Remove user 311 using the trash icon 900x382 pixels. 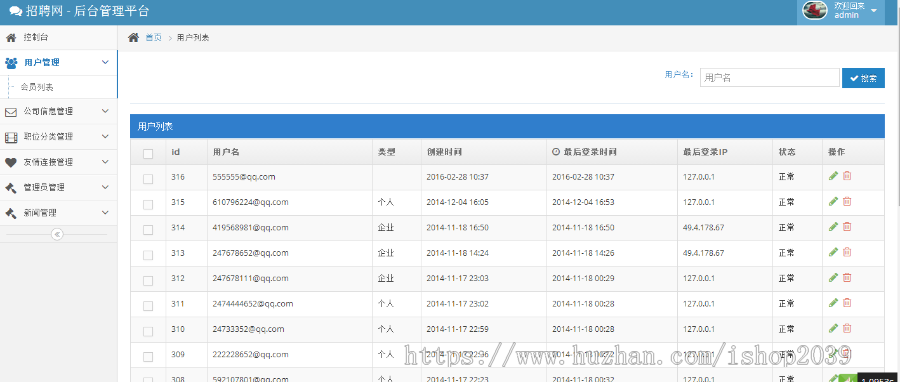[847, 303]
